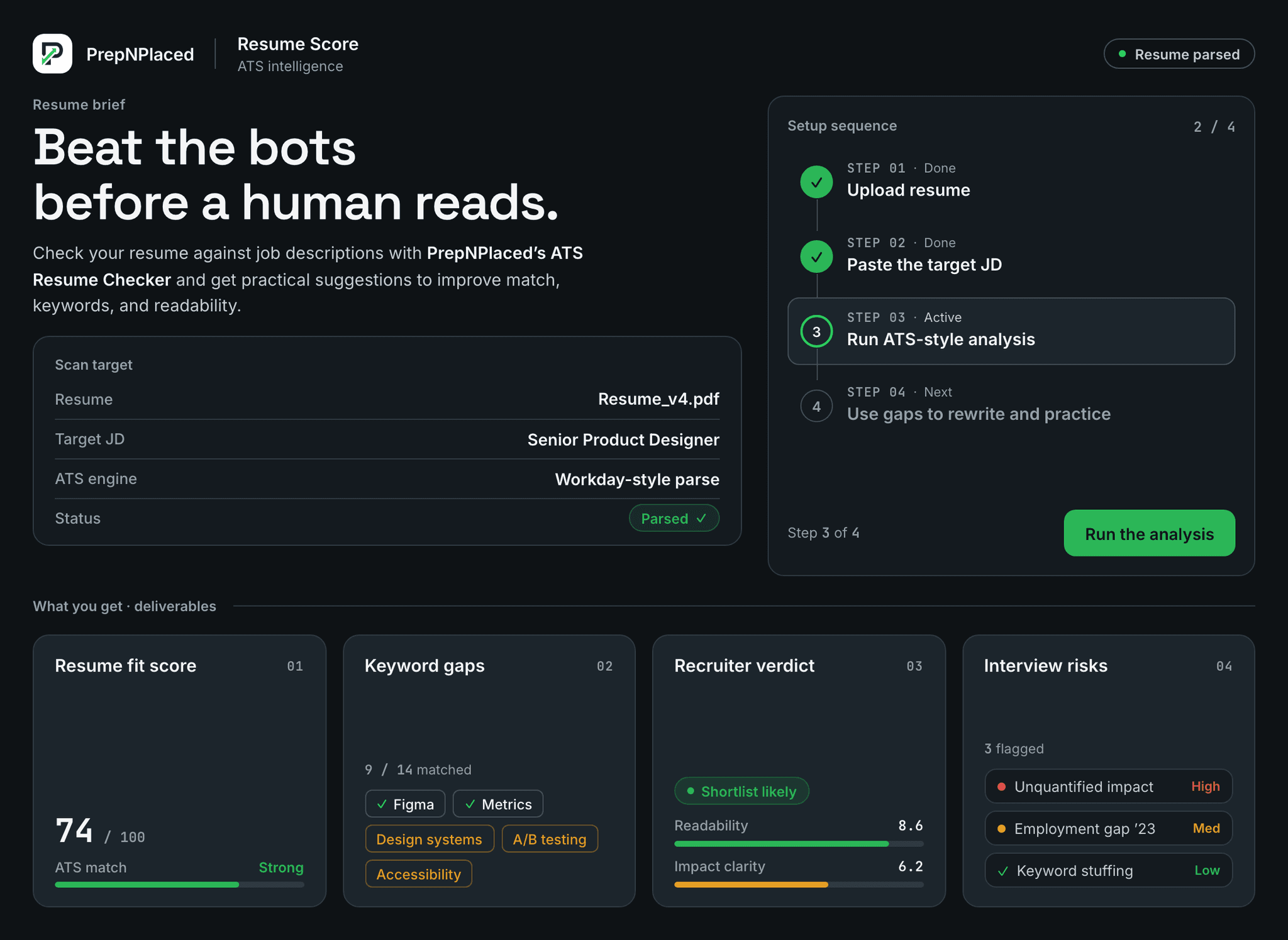Click the Resume_v4.pdf file name
Image resolution: width=1288 pixels, height=940 pixels.
tap(658, 399)
